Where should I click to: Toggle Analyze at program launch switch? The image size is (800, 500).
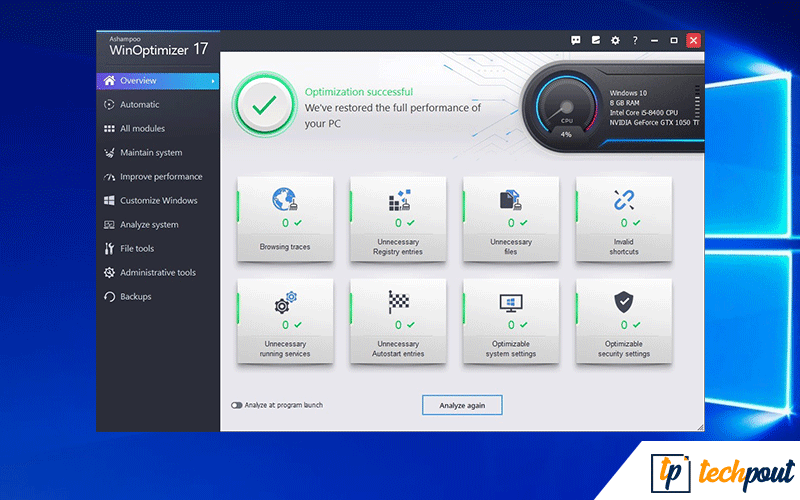[237, 405]
